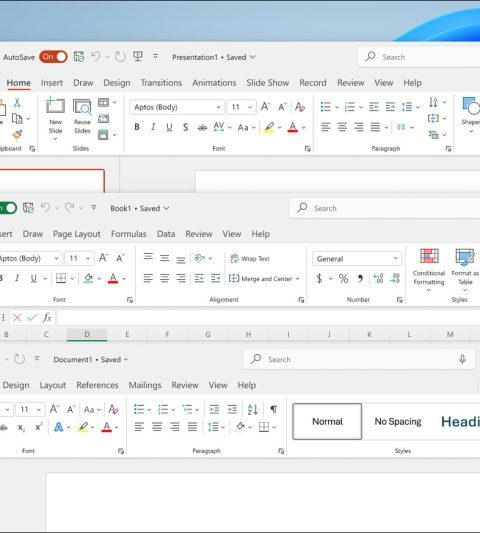The image size is (480, 533).
Task: Click Word Dictate microphone icon
Action: tap(462, 359)
